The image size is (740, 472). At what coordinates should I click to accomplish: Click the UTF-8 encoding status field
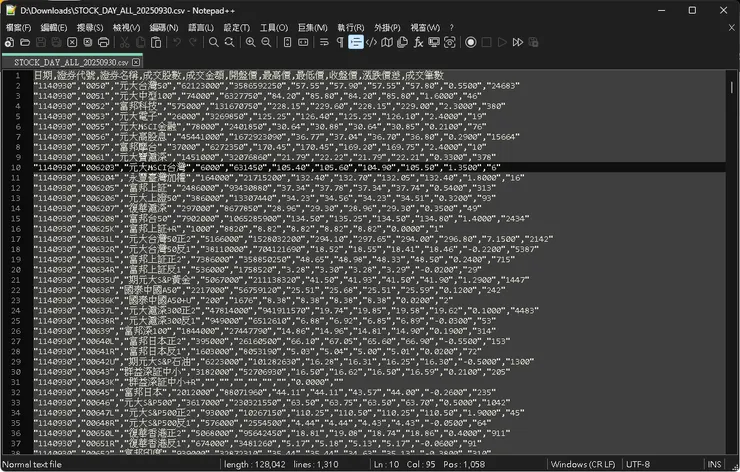638,464
